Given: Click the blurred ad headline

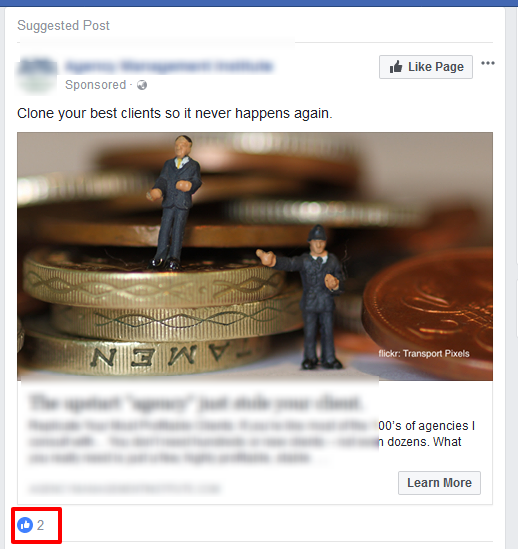Looking at the screenshot, I should pyautogui.click(x=195, y=403).
